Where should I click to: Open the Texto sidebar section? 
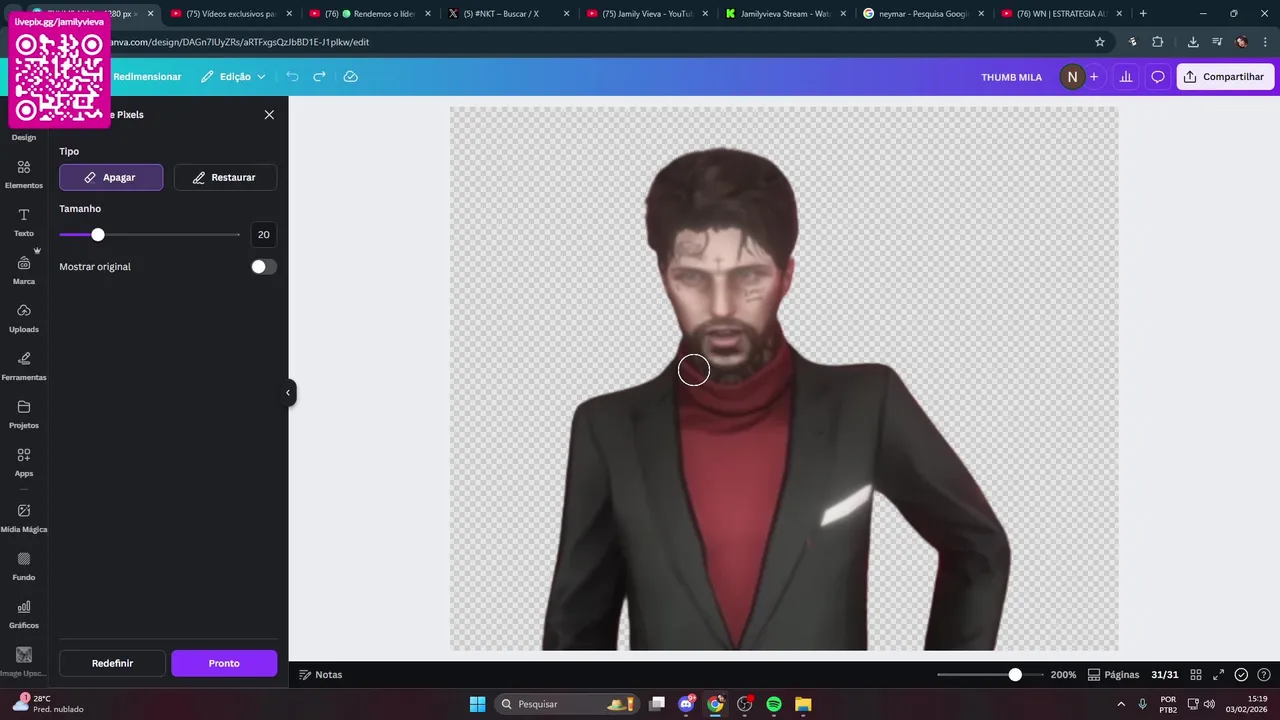[x=24, y=222]
